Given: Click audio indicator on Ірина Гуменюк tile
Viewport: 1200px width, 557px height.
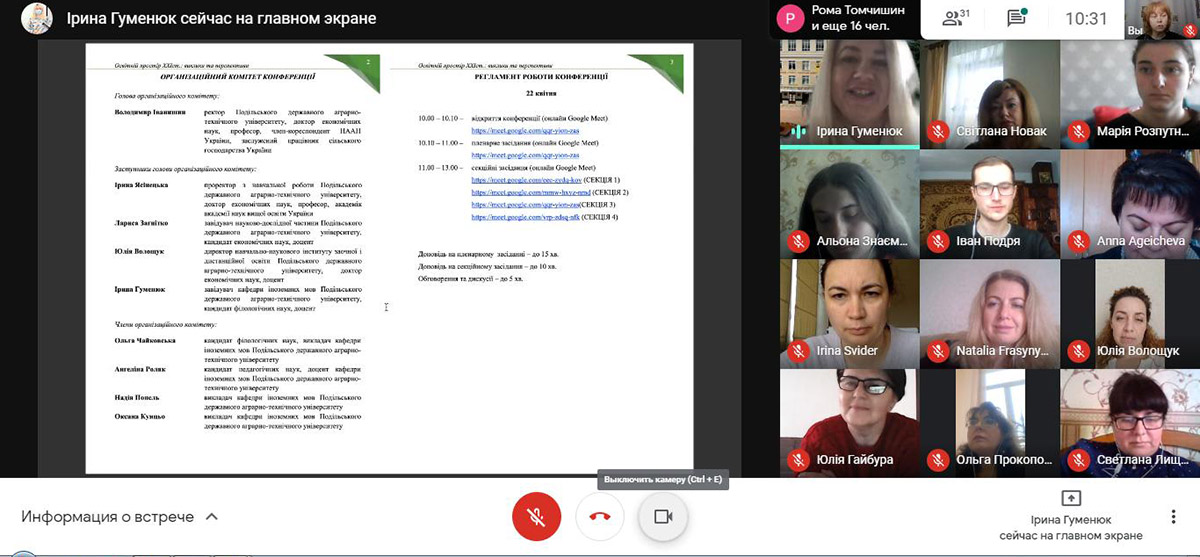Looking at the screenshot, I should [x=798, y=131].
